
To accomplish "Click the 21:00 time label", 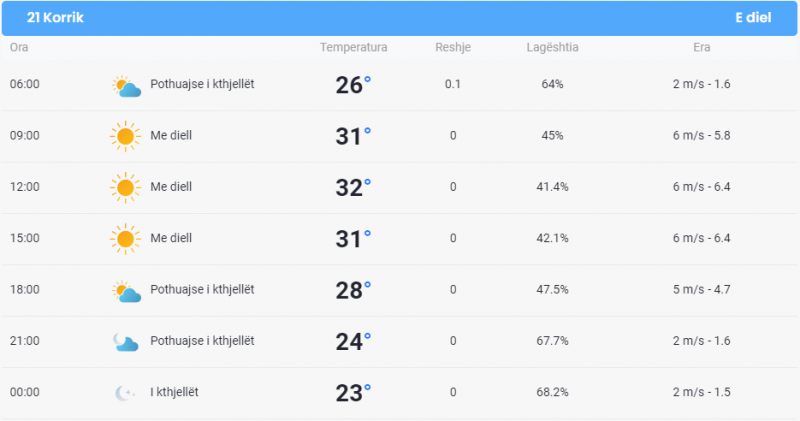I will click(24, 341).
